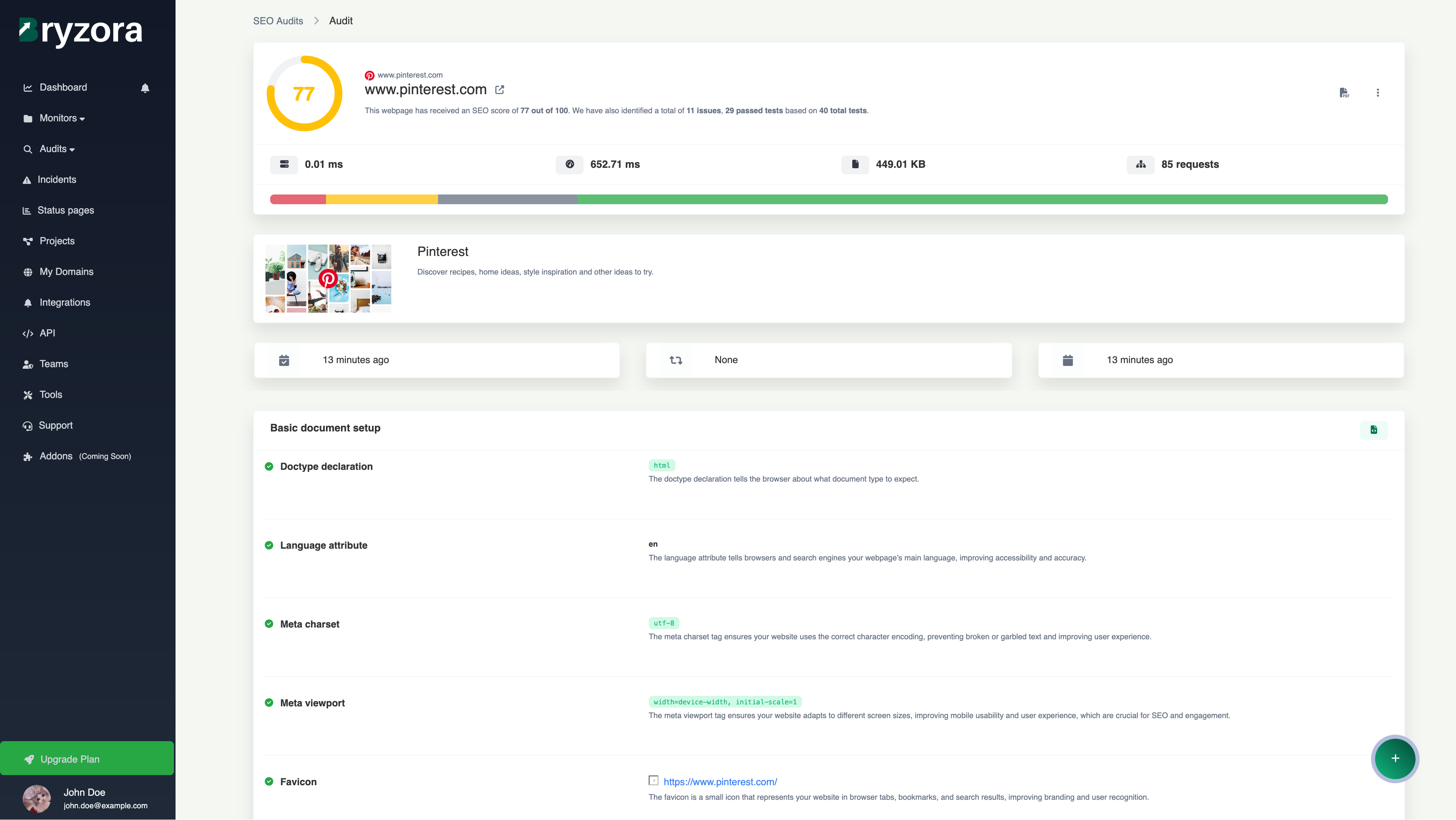Click gray segment of results bar

click(x=508, y=199)
